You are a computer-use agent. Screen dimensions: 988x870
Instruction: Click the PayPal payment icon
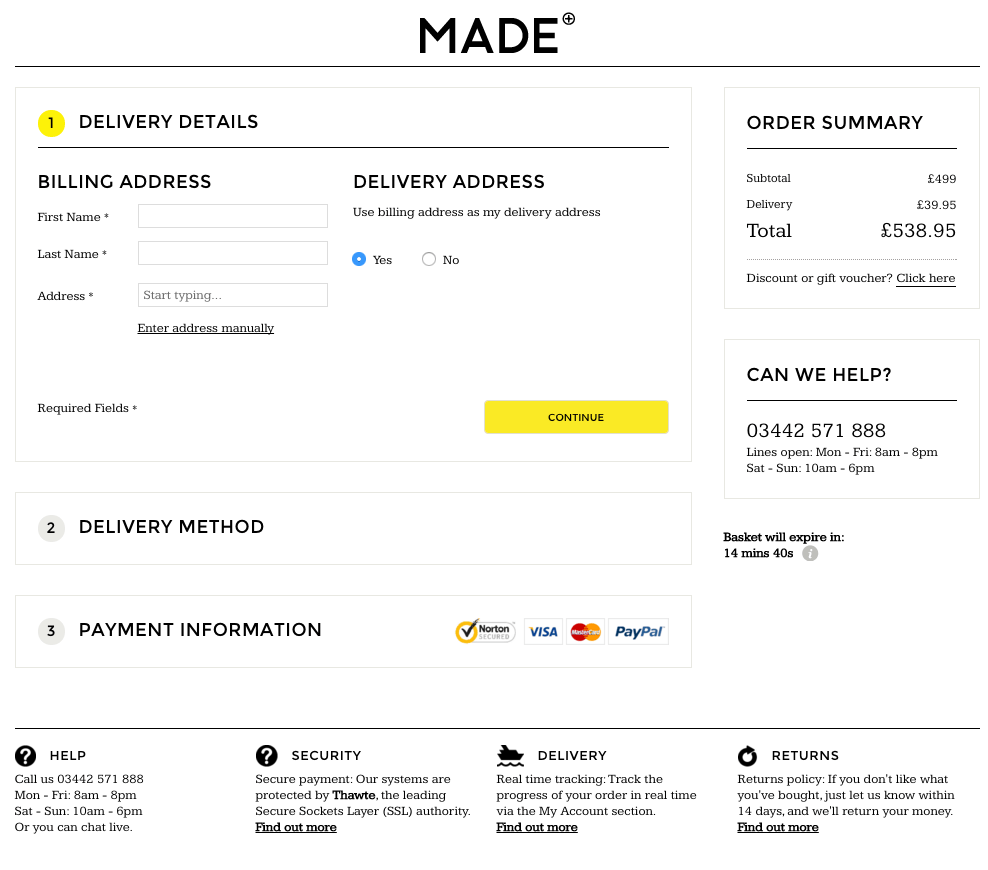tap(638, 631)
